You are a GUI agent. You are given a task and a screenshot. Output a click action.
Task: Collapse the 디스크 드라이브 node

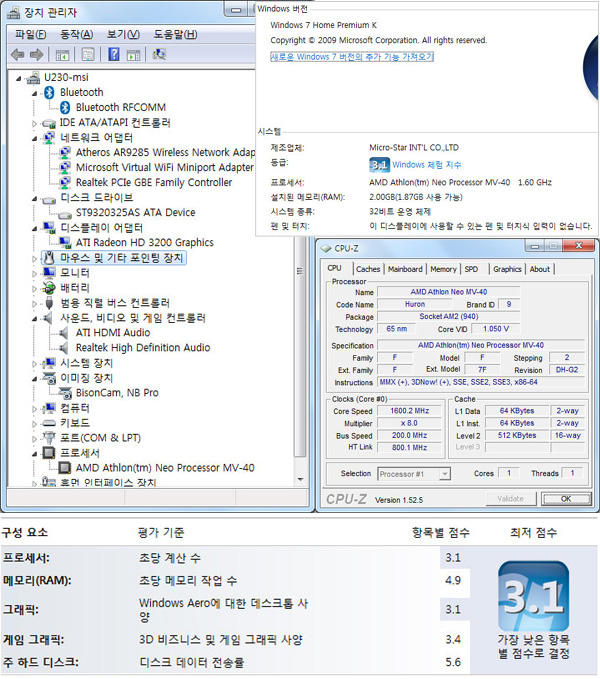coord(35,198)
